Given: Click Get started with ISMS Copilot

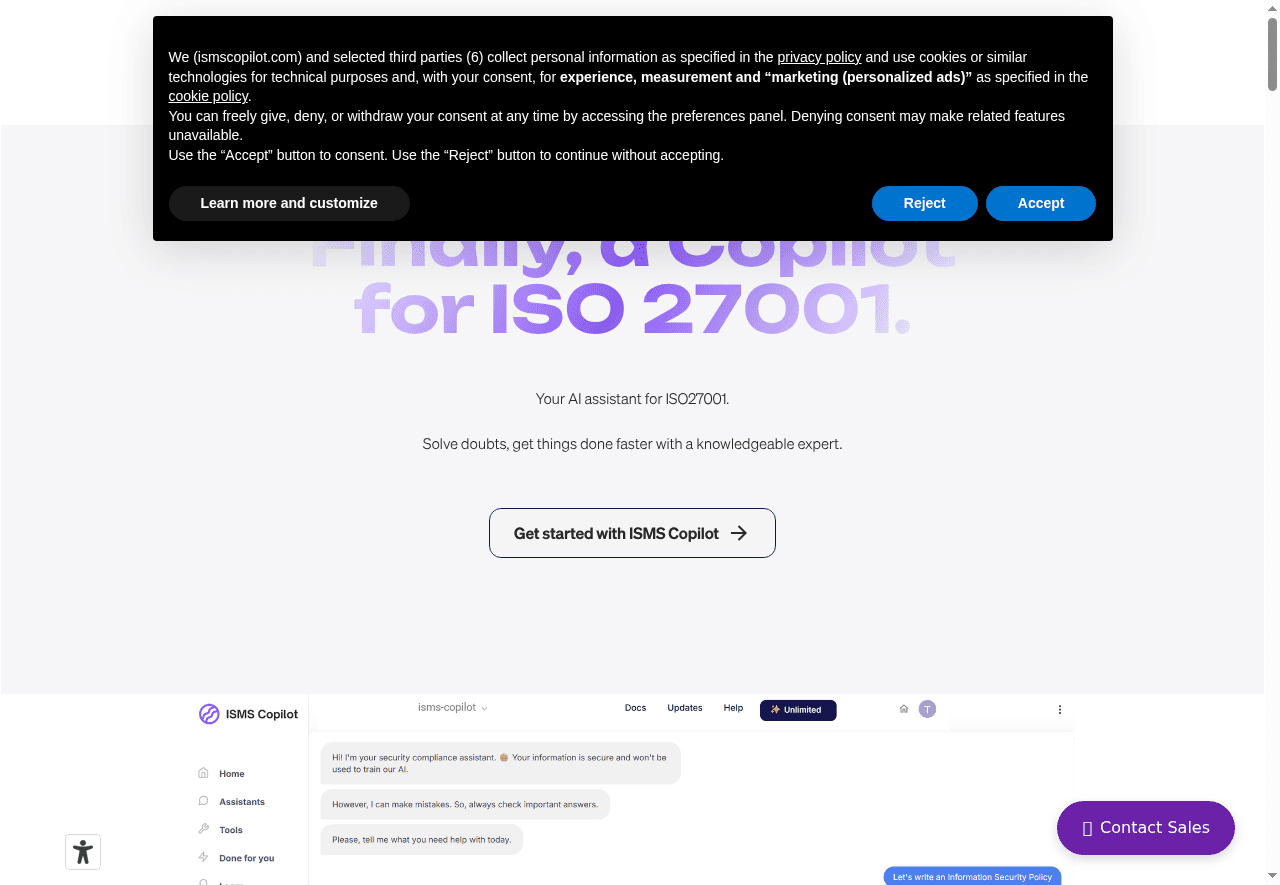Looking at the screenshot, I should [x=632, y=533].
